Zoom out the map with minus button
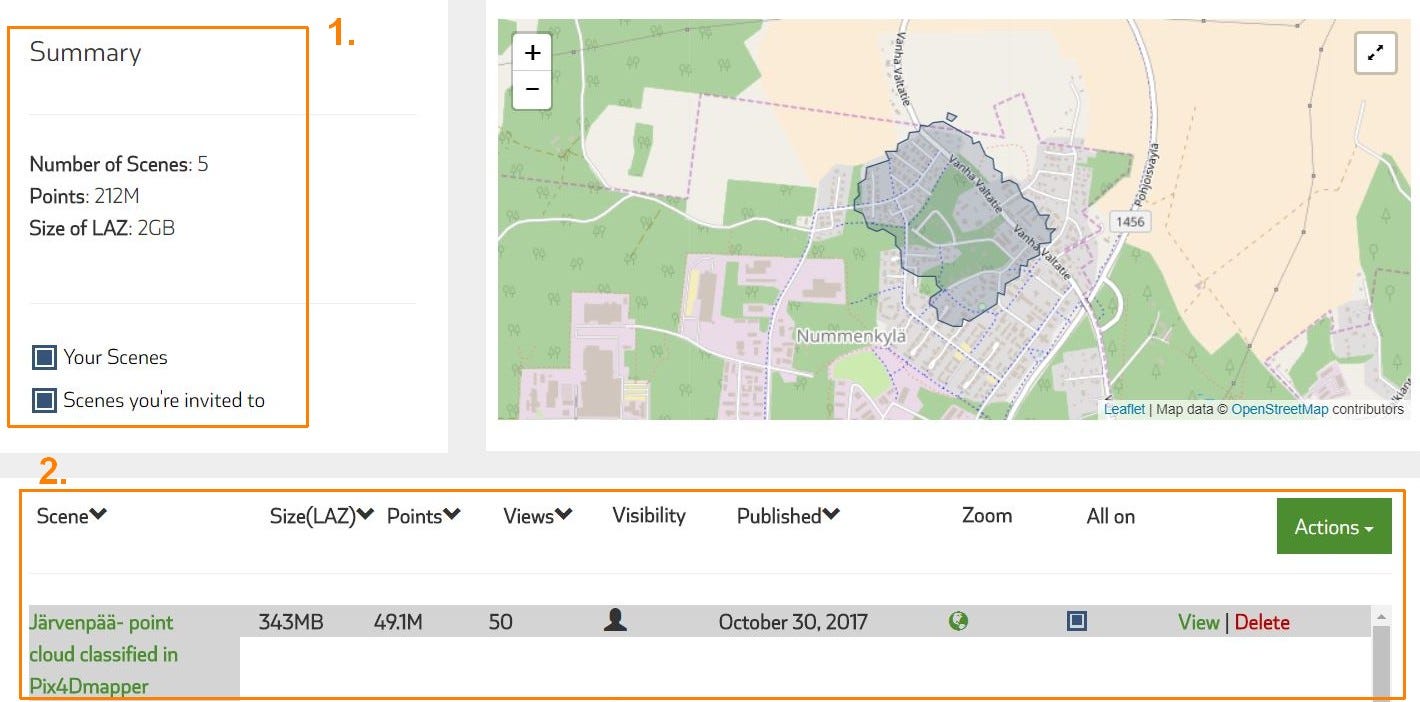 pyautogui.click(x=532, y=90)
